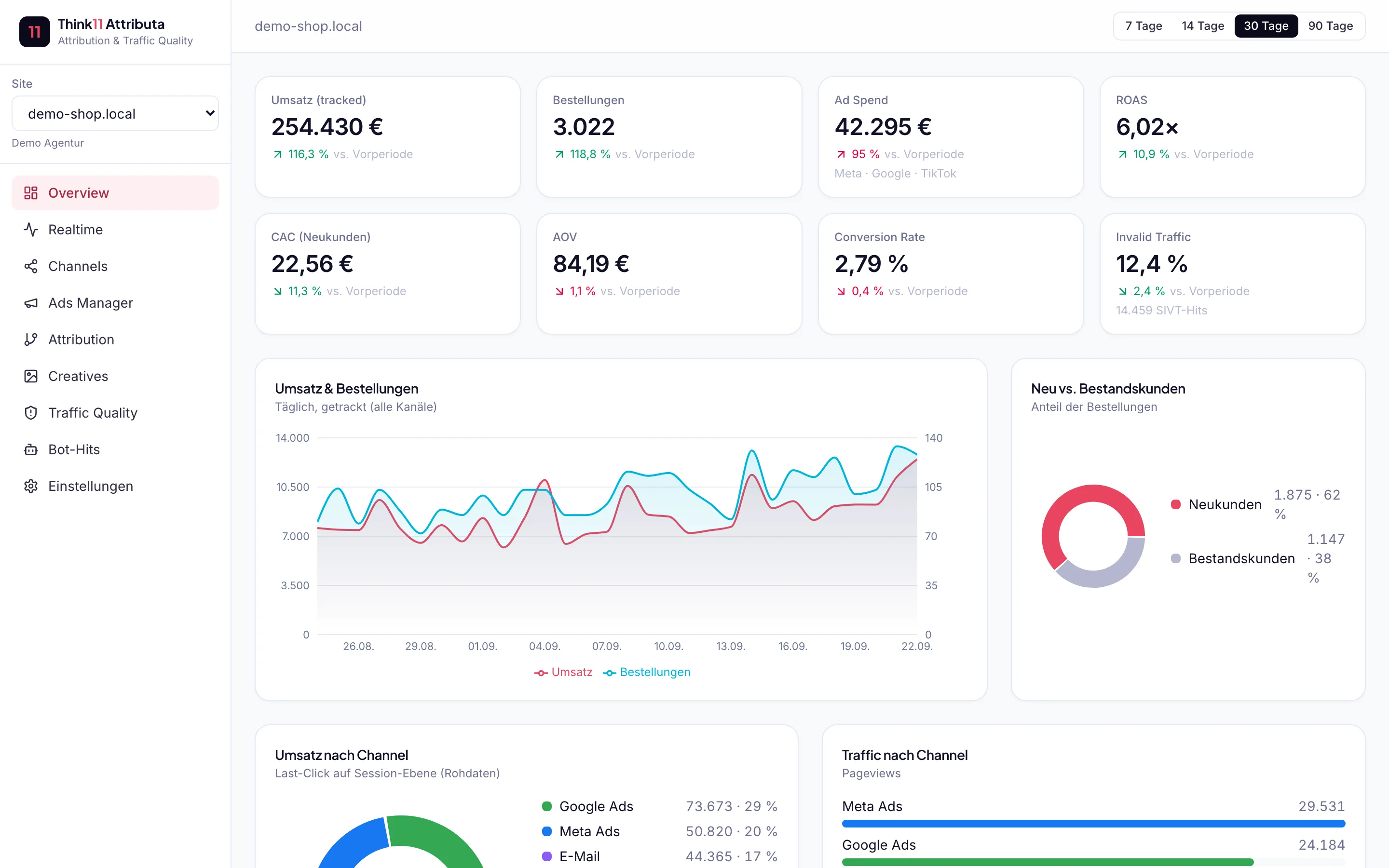Image resolution: width=1389 pixels, height=868 pixels.
Task: Click the Attribution branch icon
Action: (31, 340)
